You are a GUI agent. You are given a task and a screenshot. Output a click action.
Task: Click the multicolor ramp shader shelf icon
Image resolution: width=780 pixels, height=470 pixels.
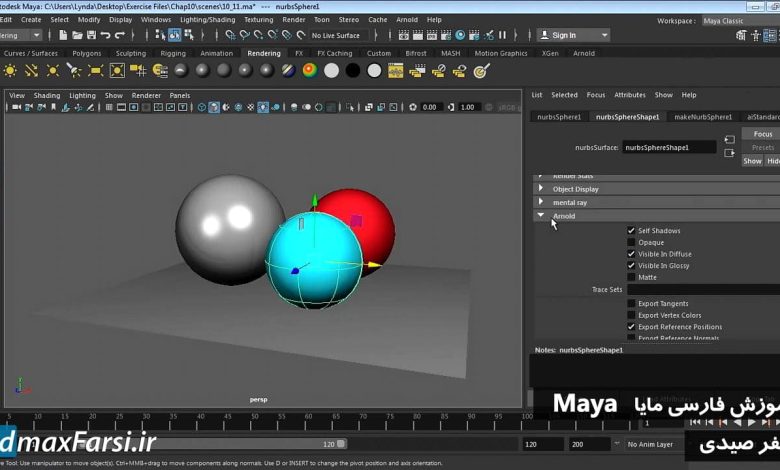tap(309, 71)
